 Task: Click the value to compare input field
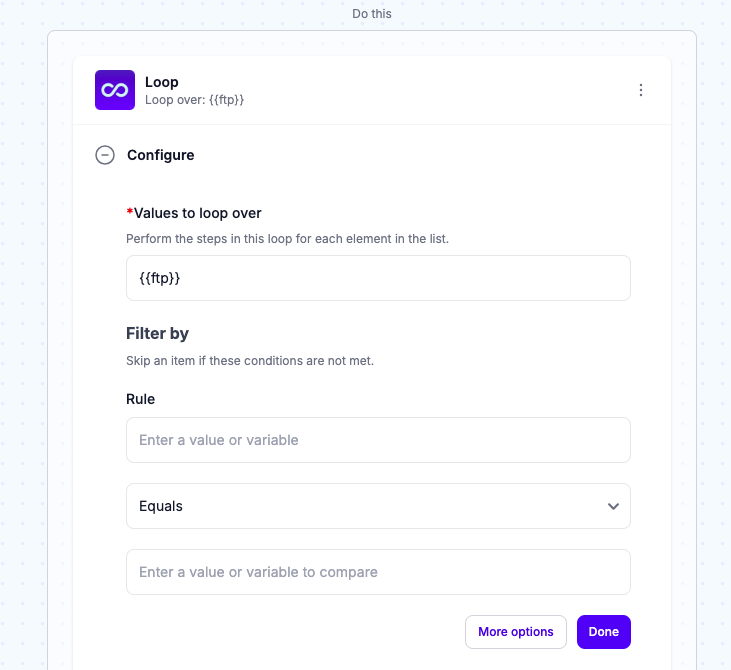tap(378, 572)
